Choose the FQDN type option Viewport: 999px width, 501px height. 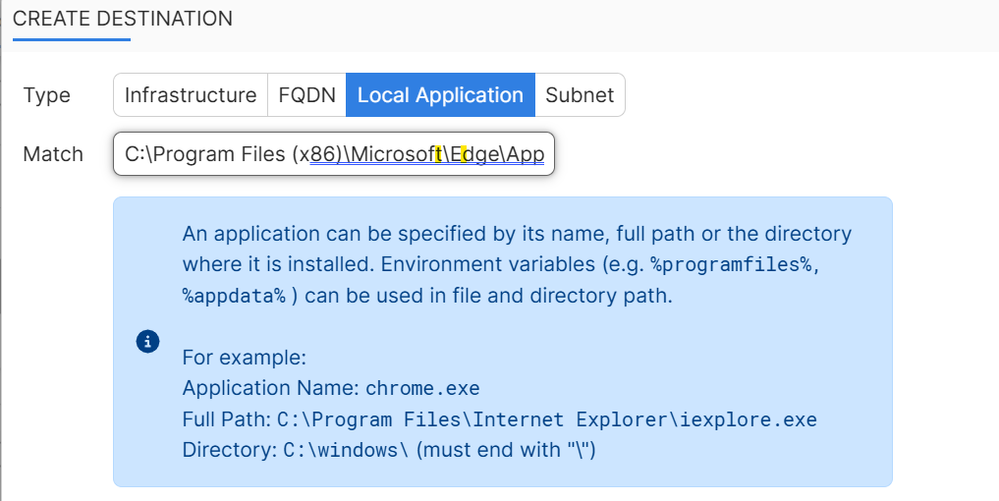[x=306, y=95]
